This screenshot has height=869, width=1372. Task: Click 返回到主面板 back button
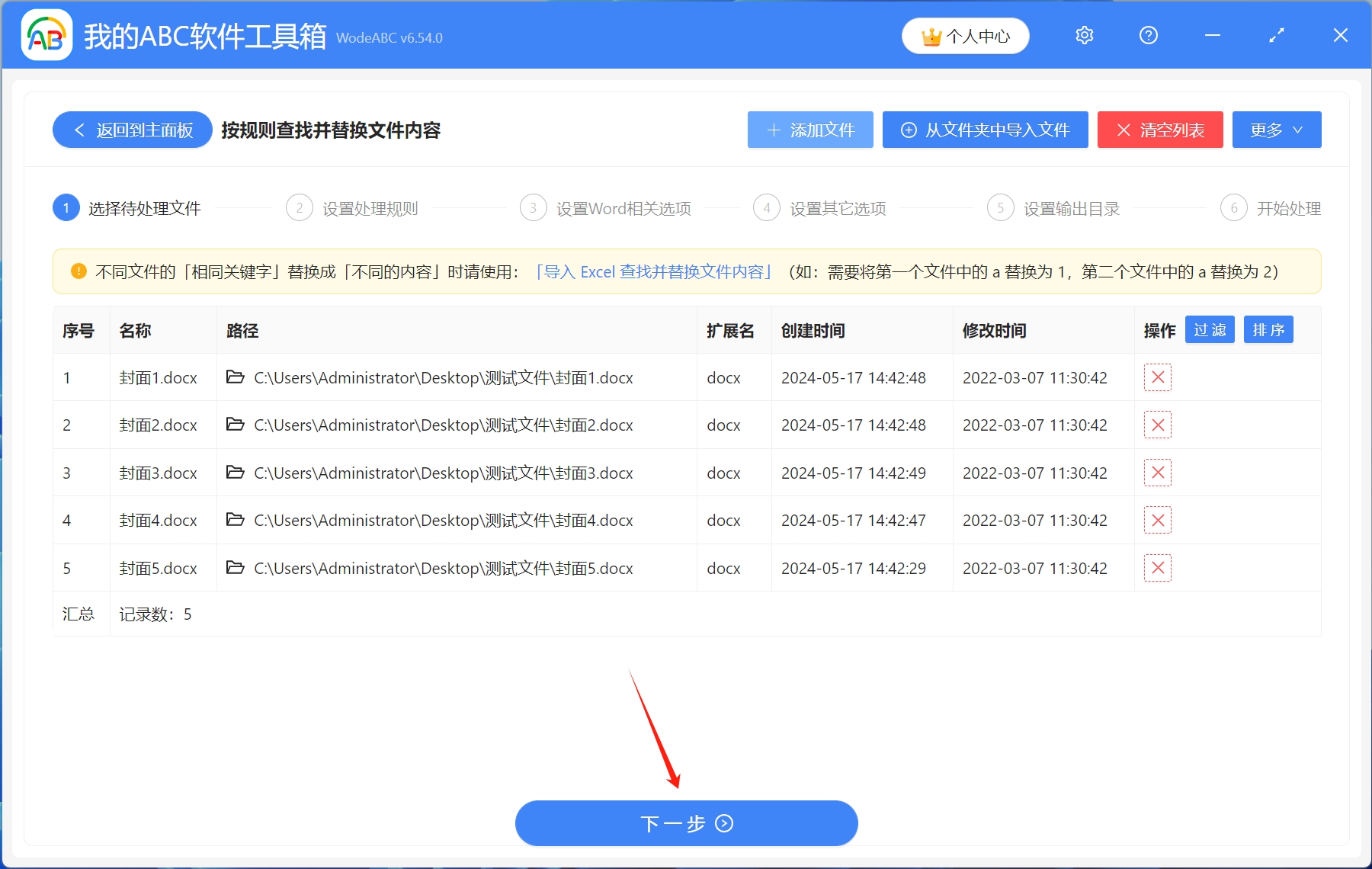point(131,130)
